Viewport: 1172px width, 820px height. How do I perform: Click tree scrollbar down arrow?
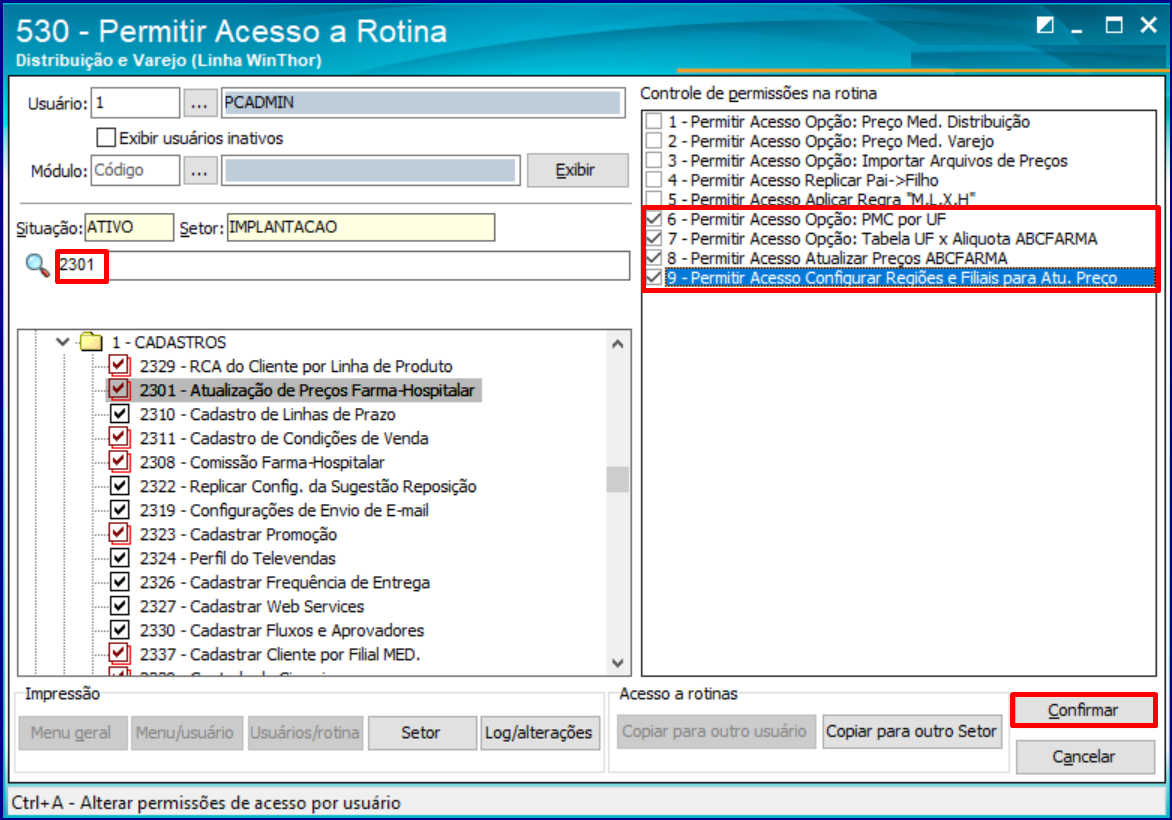click(617, 662)
